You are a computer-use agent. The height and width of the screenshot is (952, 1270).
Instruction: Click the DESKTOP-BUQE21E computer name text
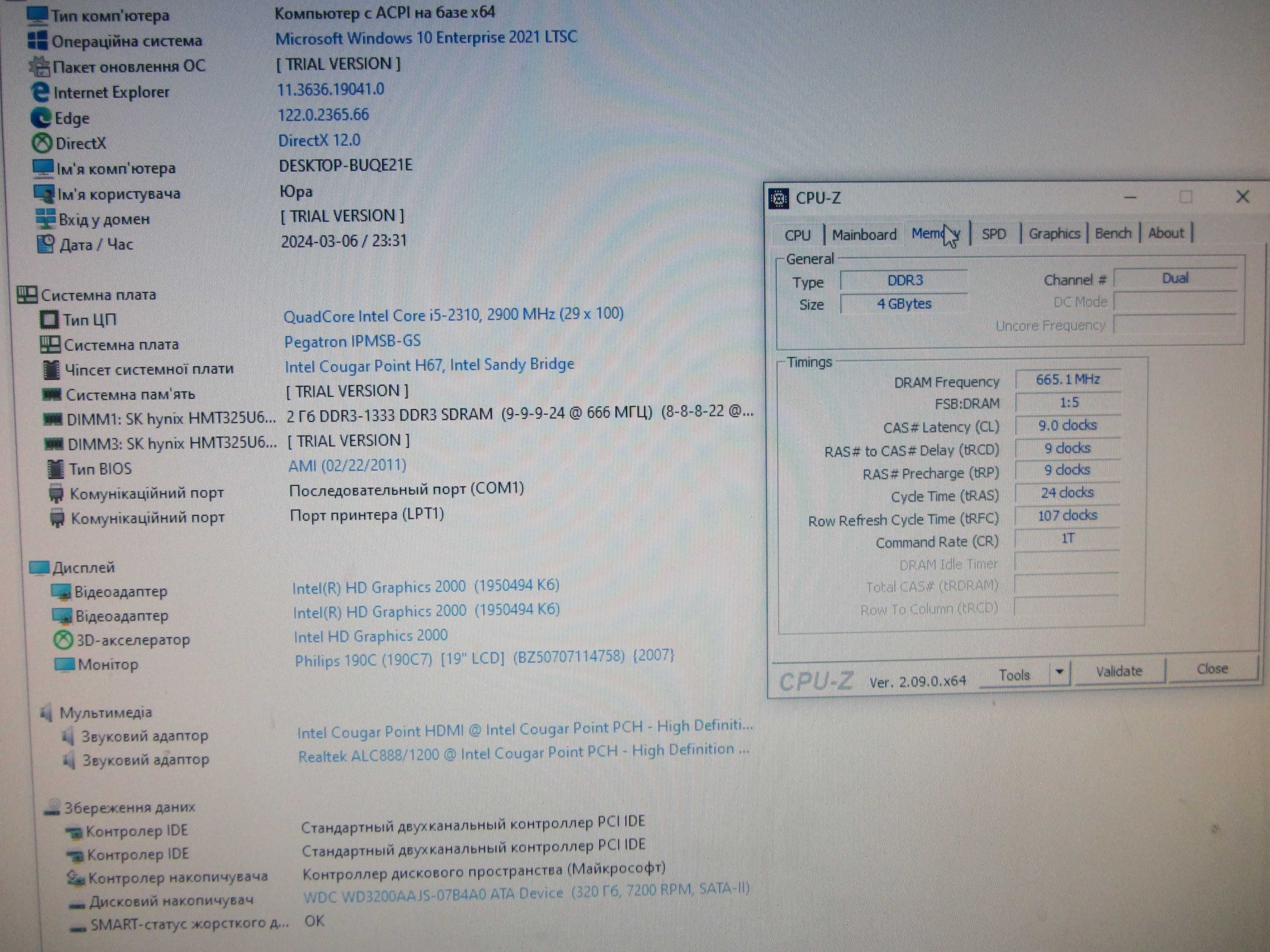[346, 166]
